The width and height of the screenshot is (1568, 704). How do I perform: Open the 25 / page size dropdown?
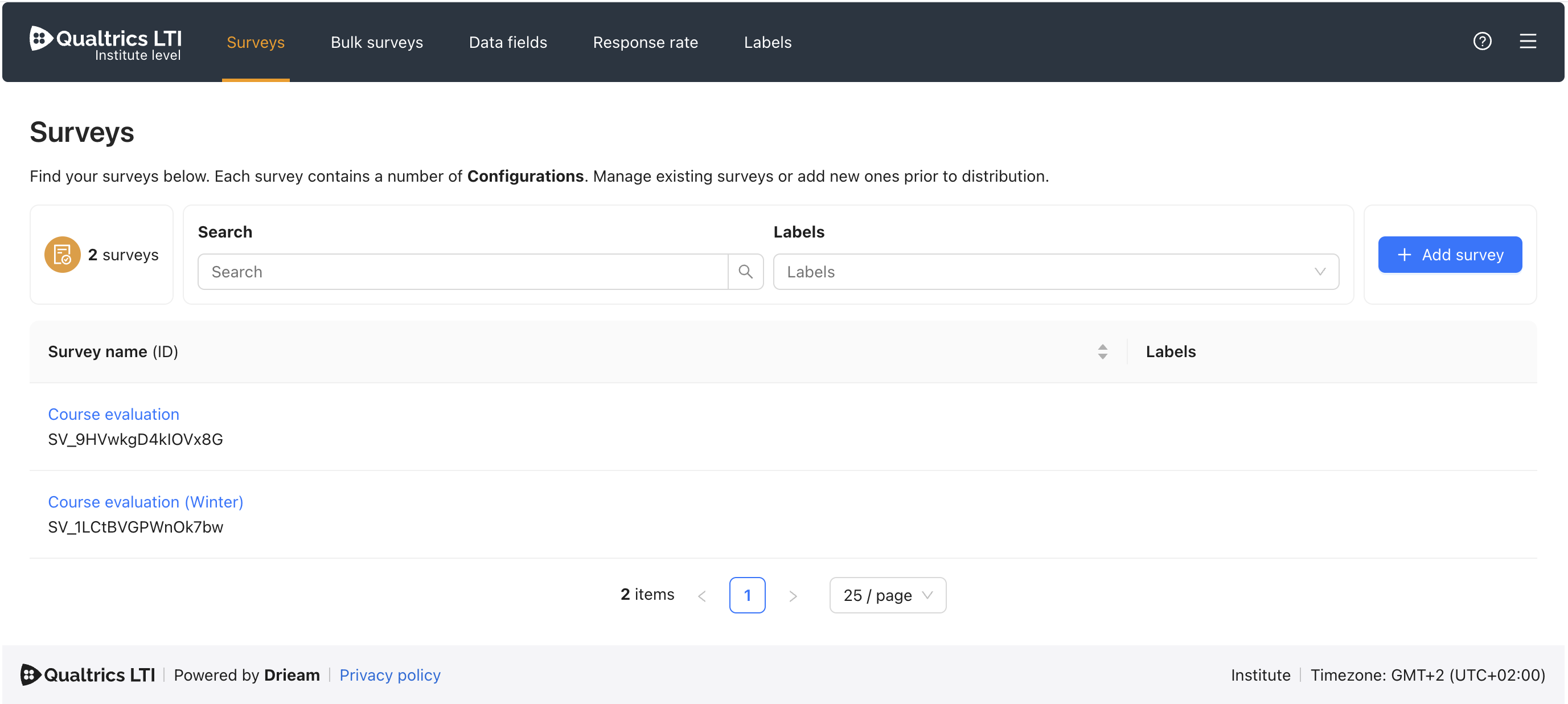[x=888, y=595]
